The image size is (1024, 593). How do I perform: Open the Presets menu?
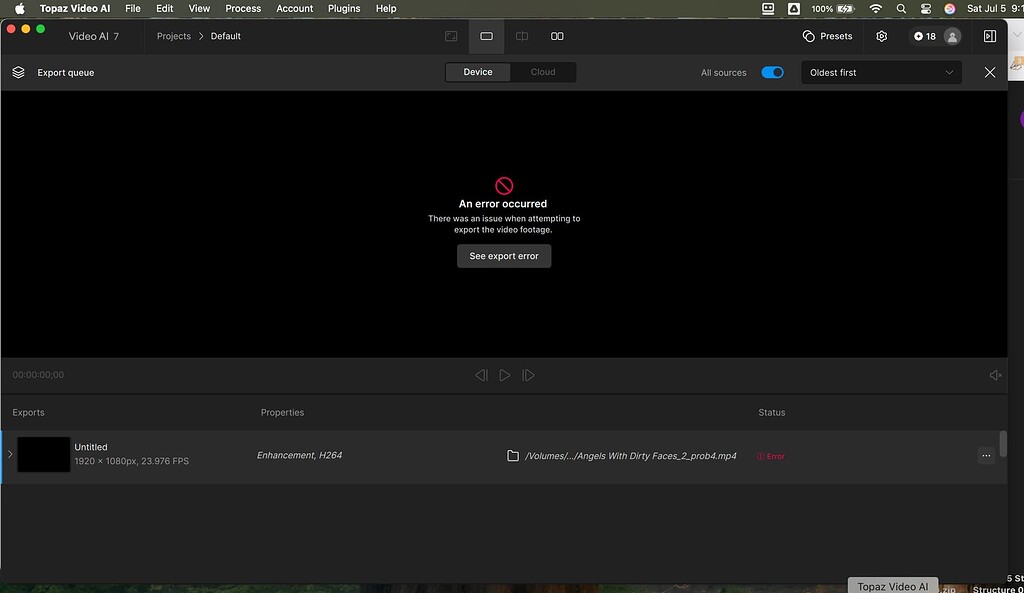827,35
